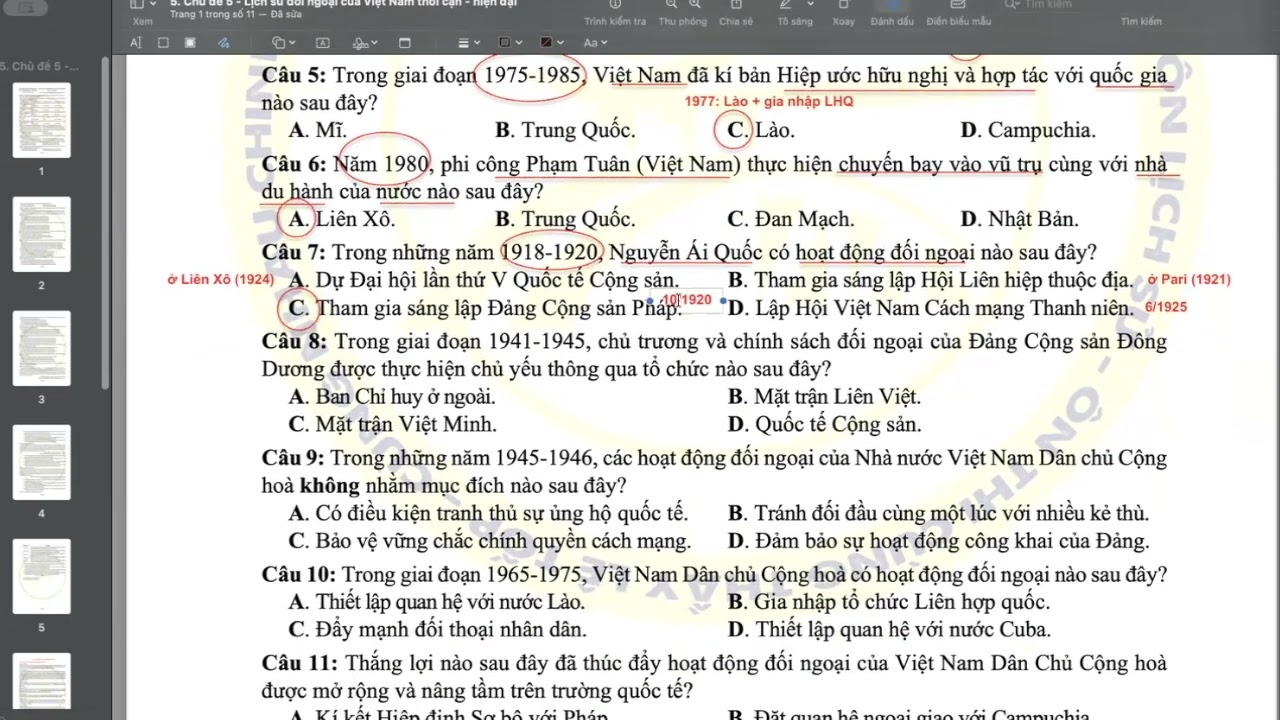Select page 2 thumbnail
This screenshot has width=1280, height=720.
click(x=41, y=234)
